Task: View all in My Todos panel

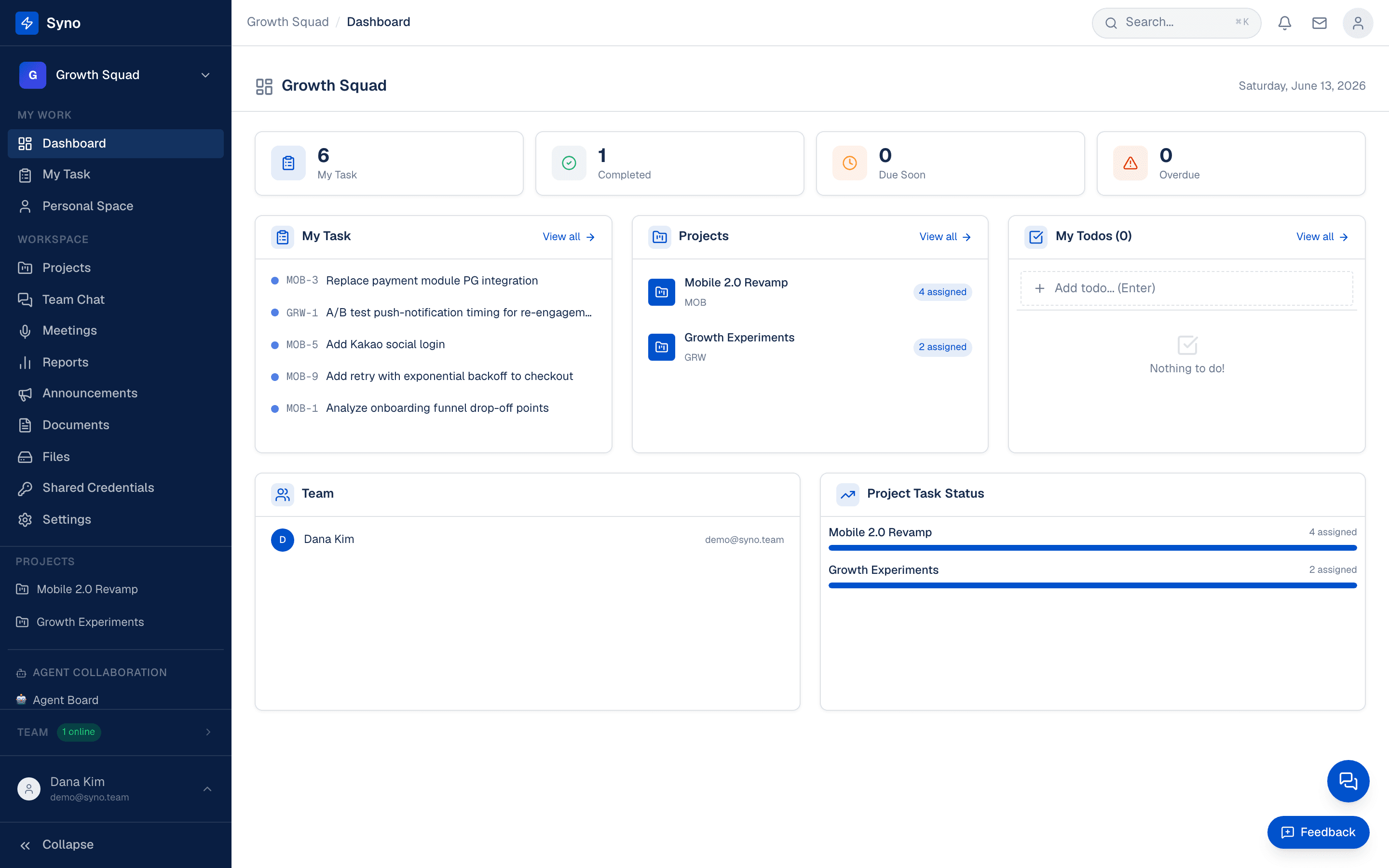Action: (x=1322, y=236)
